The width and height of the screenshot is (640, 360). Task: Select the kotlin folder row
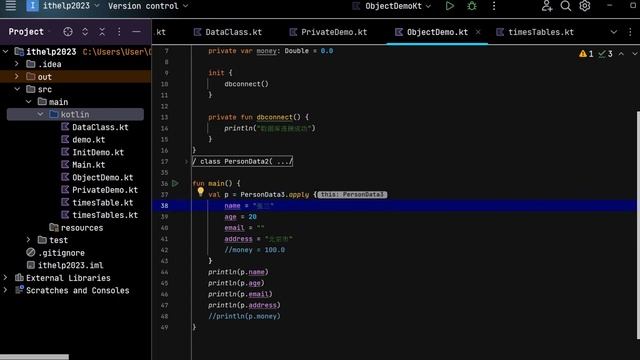(75, 114)
